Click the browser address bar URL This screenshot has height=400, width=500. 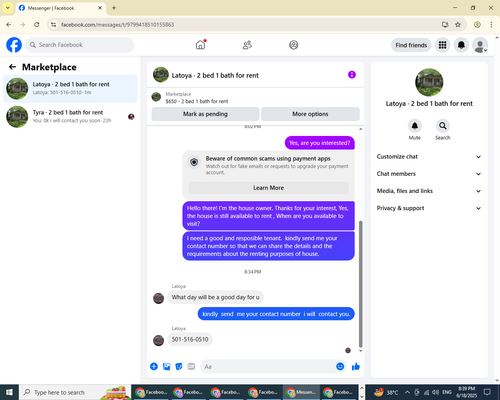pyautogui.click(x=118, y=25)
